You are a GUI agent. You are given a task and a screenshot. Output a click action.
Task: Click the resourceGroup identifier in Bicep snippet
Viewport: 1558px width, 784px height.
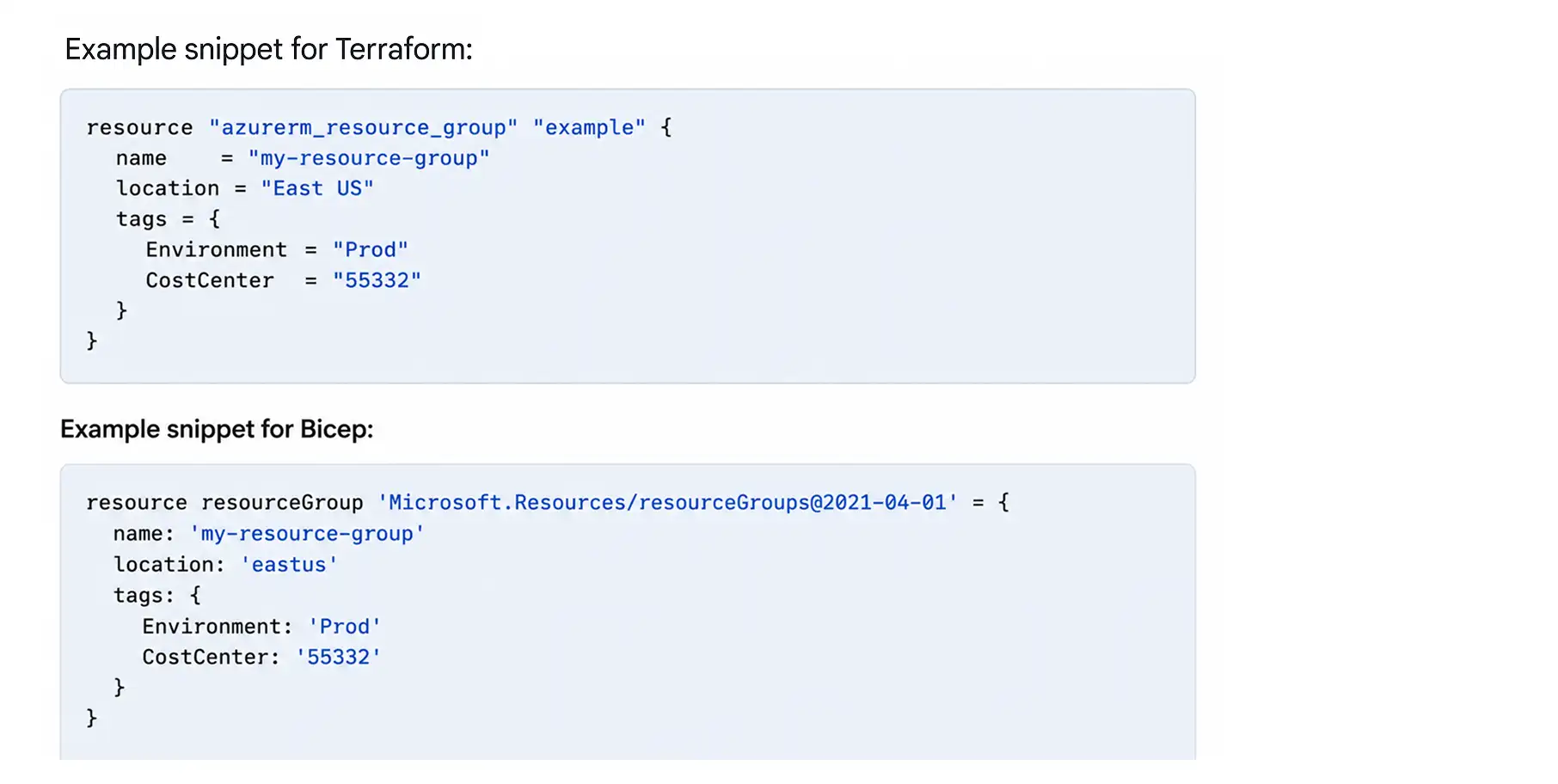coord(282,503)
